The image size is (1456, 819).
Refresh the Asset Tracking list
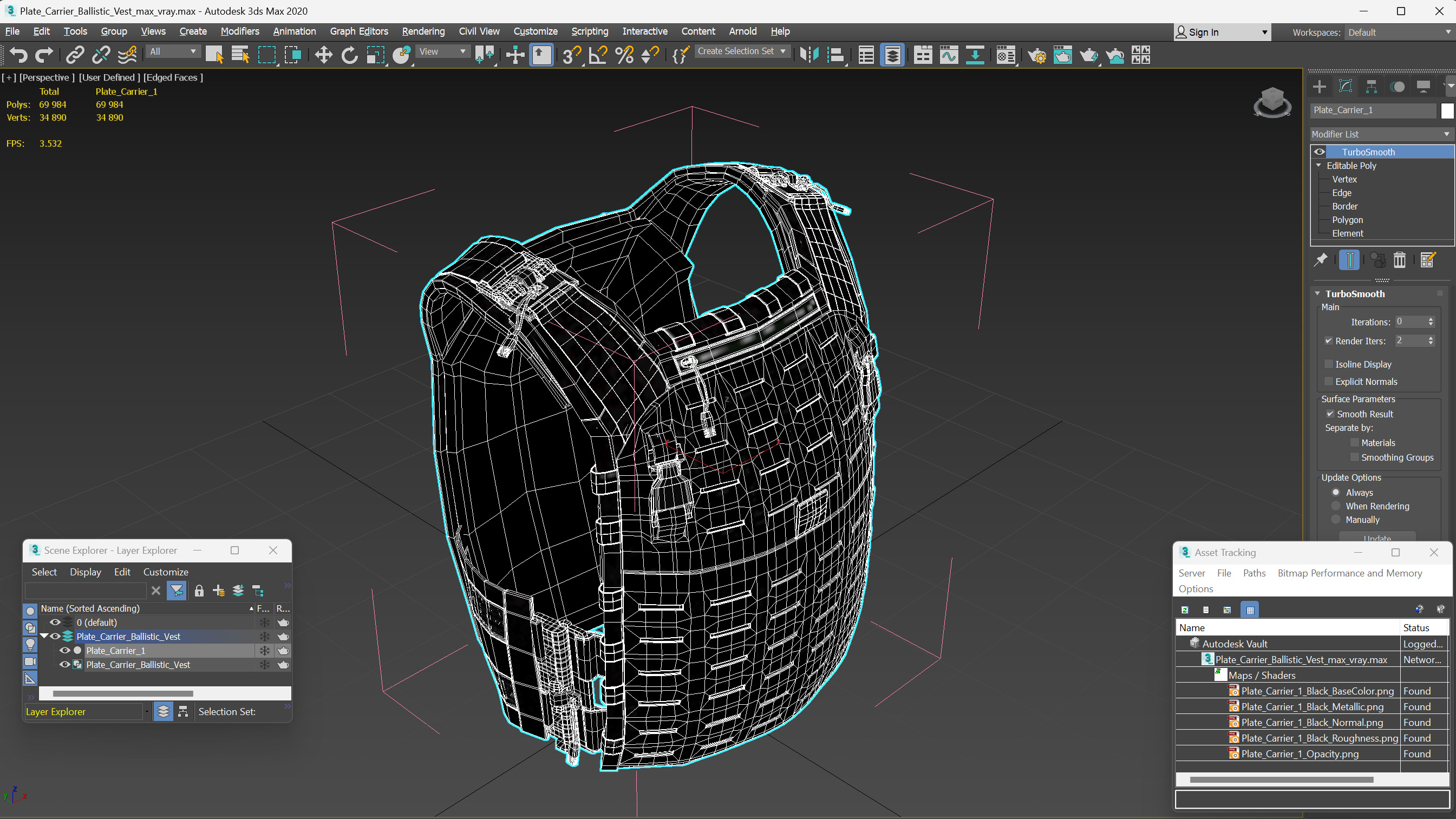point(1185,610)
